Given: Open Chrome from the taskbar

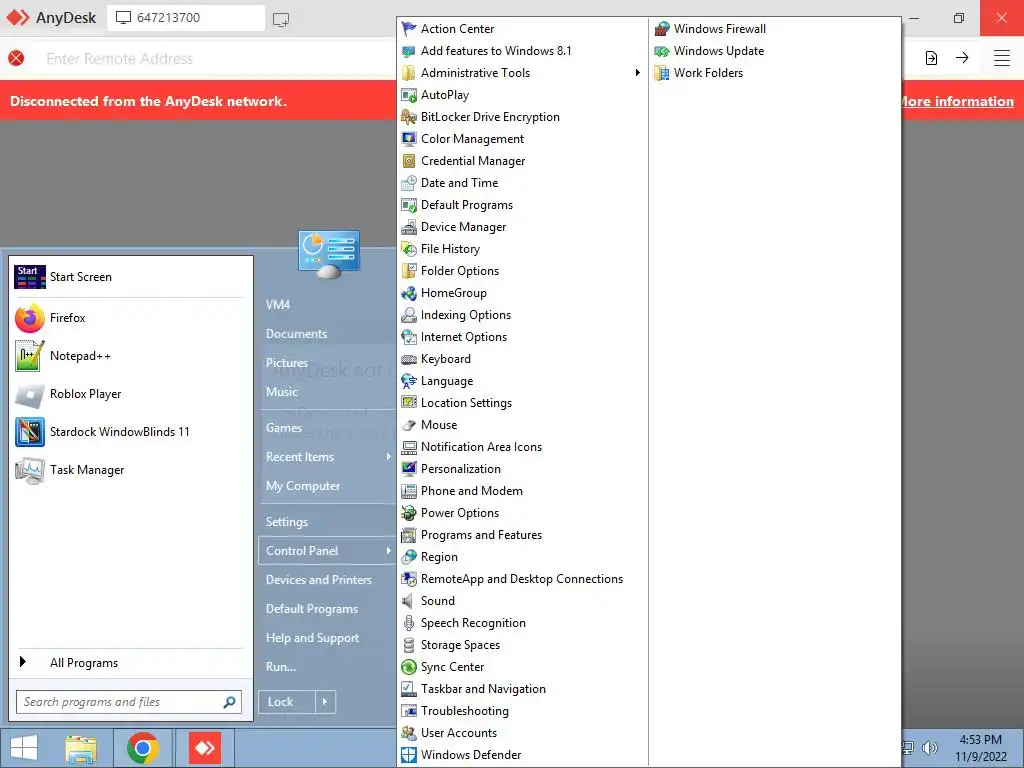Looking at the screenshot, I should 143,748.
